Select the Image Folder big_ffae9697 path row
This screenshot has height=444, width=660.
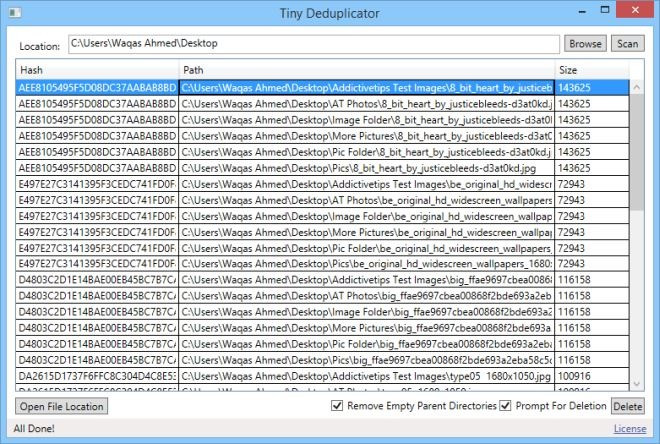coord(367,312)
